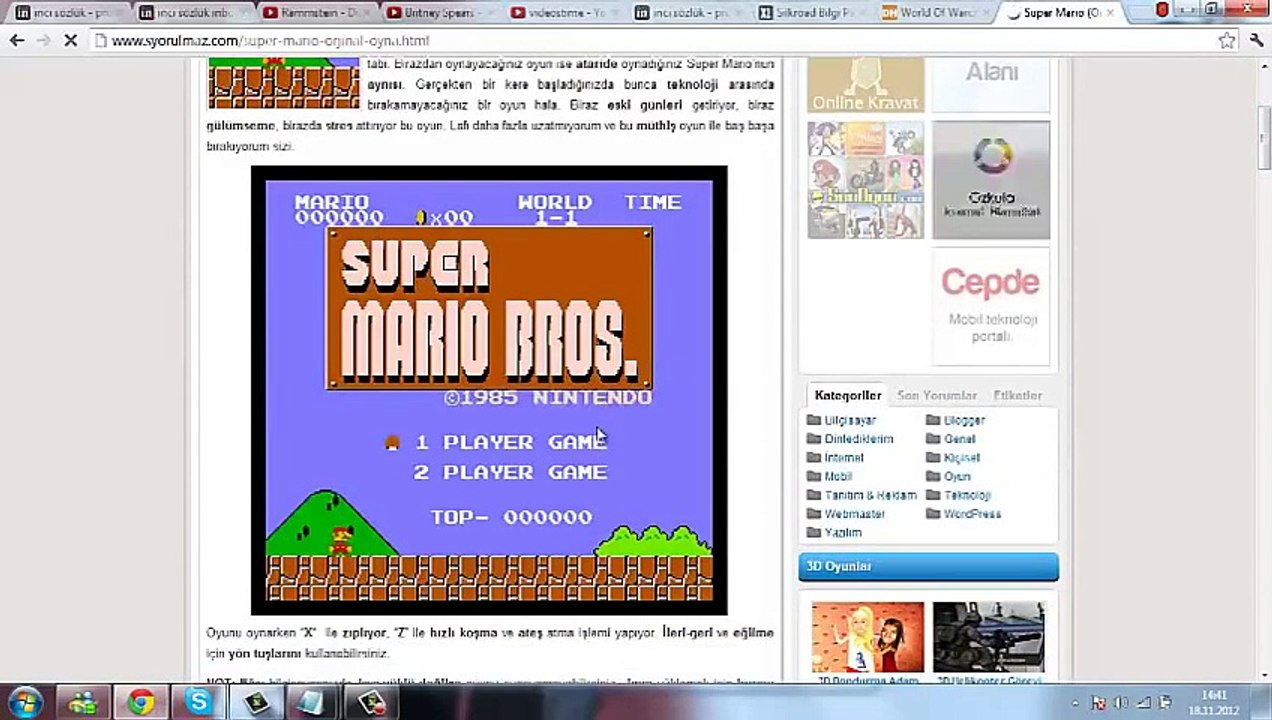Open the Yazılım category
Screen dimensions: 1272x720
842,533
